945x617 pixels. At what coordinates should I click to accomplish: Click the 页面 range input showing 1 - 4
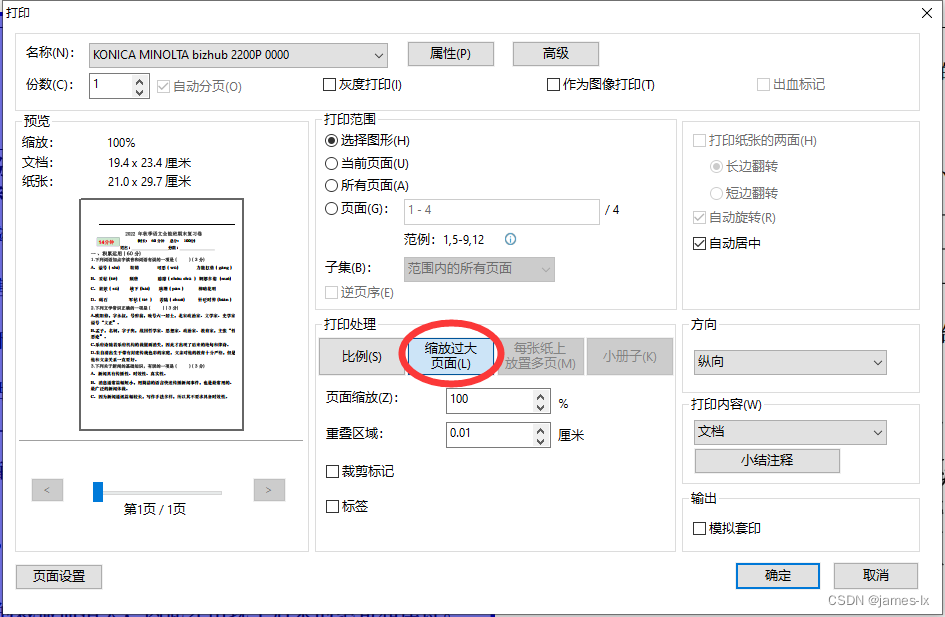point(500,211)
